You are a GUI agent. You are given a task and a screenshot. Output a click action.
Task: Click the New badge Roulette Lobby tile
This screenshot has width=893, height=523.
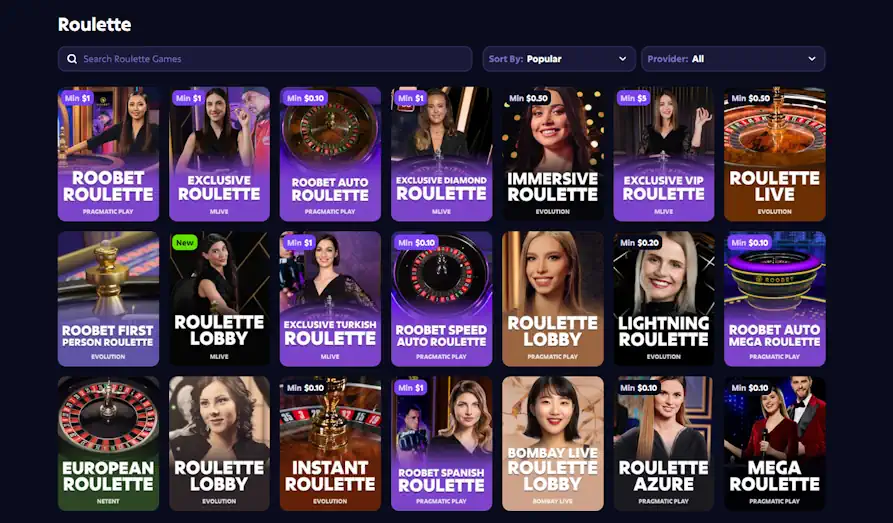coord(219,299)
